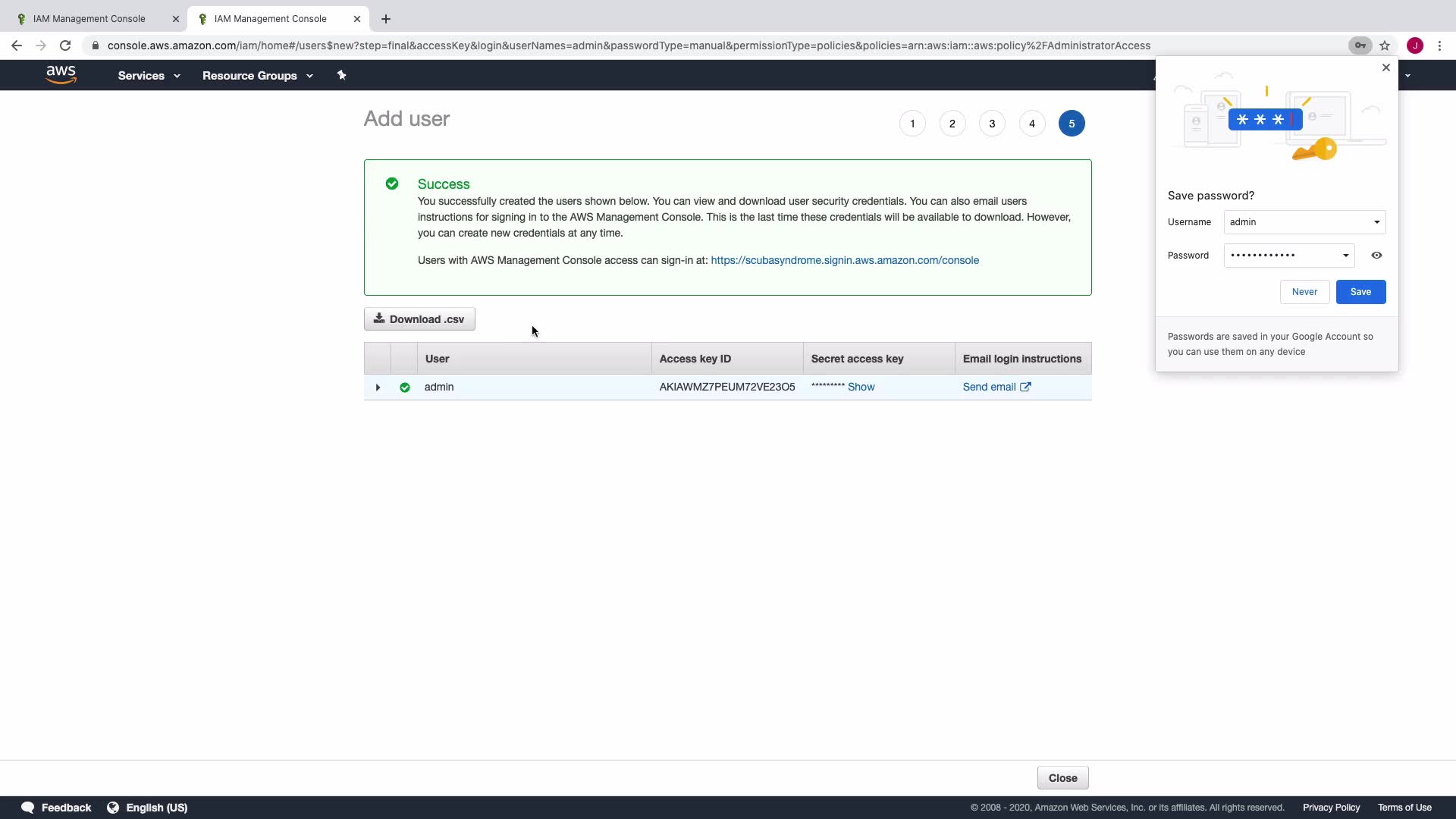Open the Resource Groups menu
Image resolution: width=1456 pixels, height=819 pixels.
[x=257, y=76]
